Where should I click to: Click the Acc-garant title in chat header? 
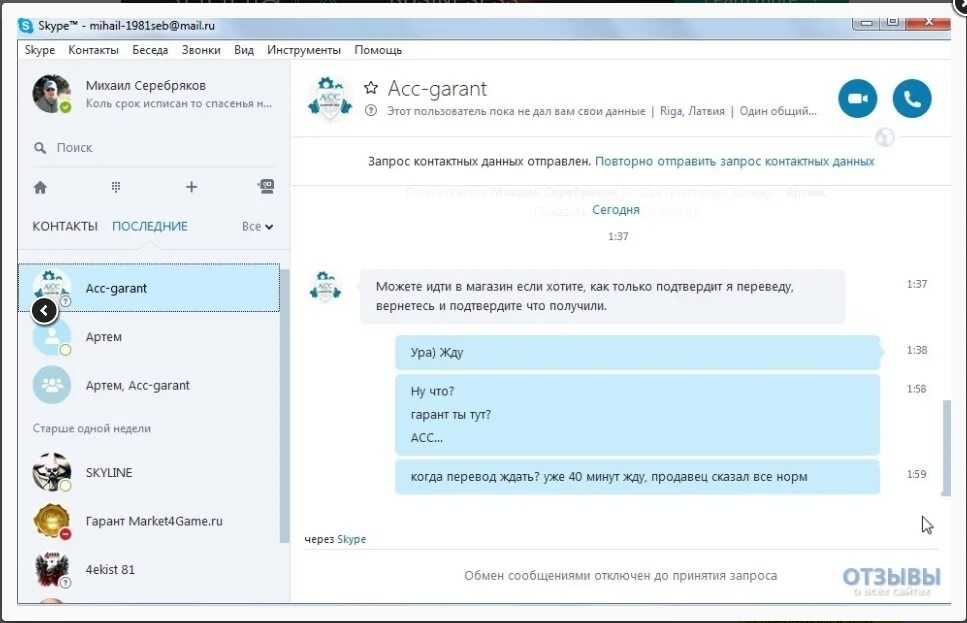click(437, 89)
